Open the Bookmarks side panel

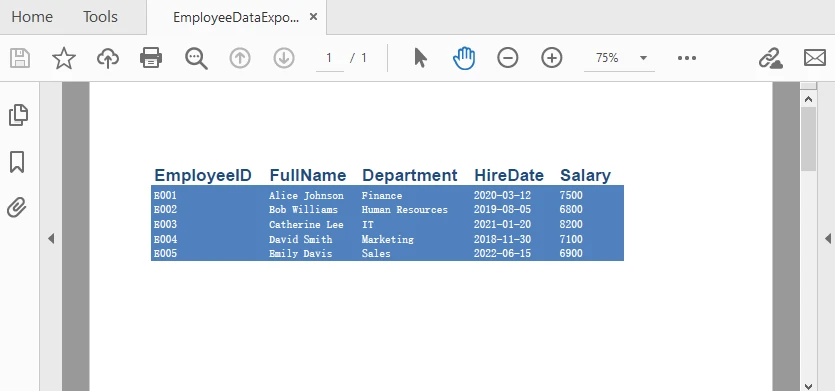coord(17,161)
